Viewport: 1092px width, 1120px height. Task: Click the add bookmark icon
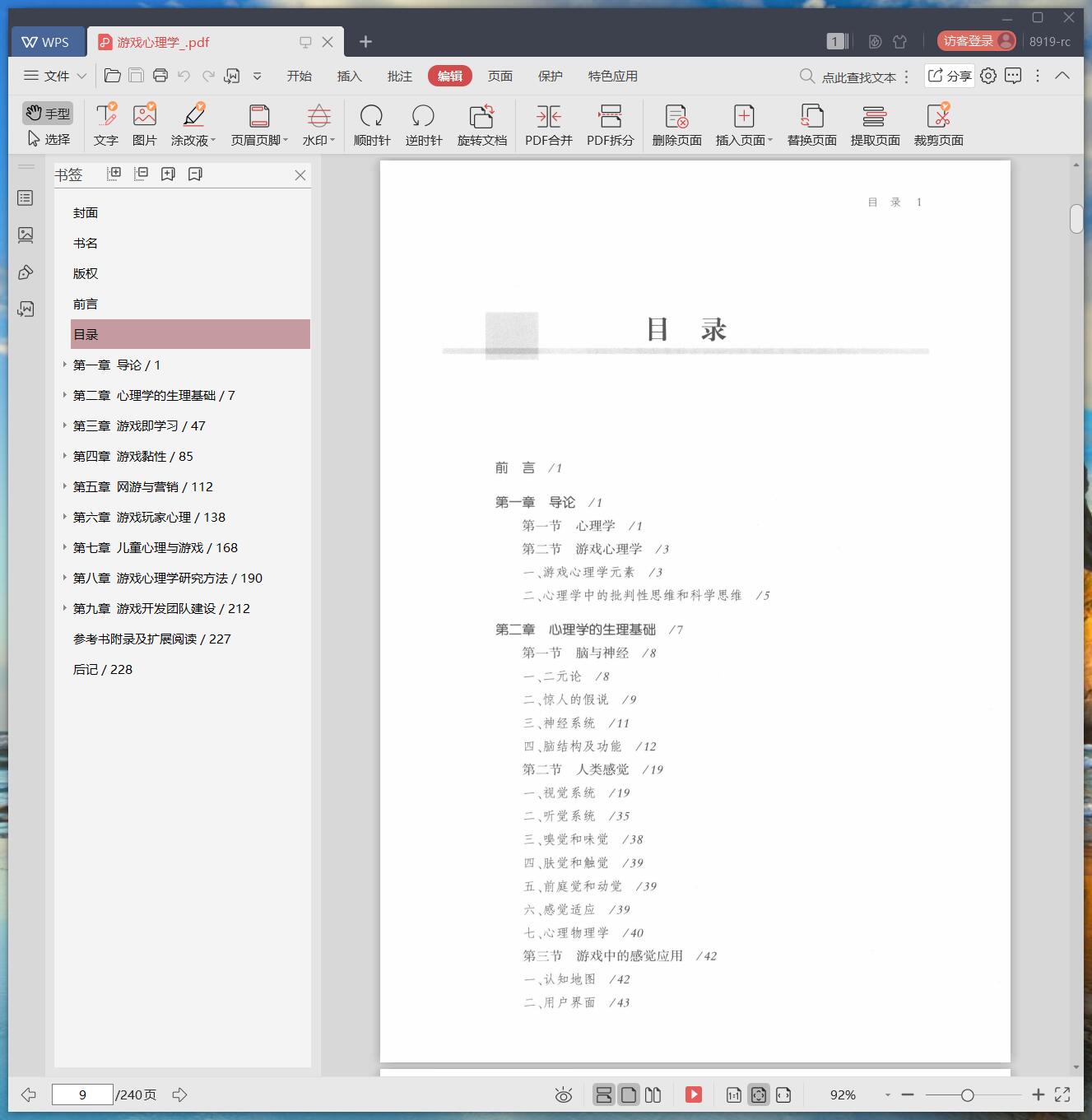coord(168,174)
